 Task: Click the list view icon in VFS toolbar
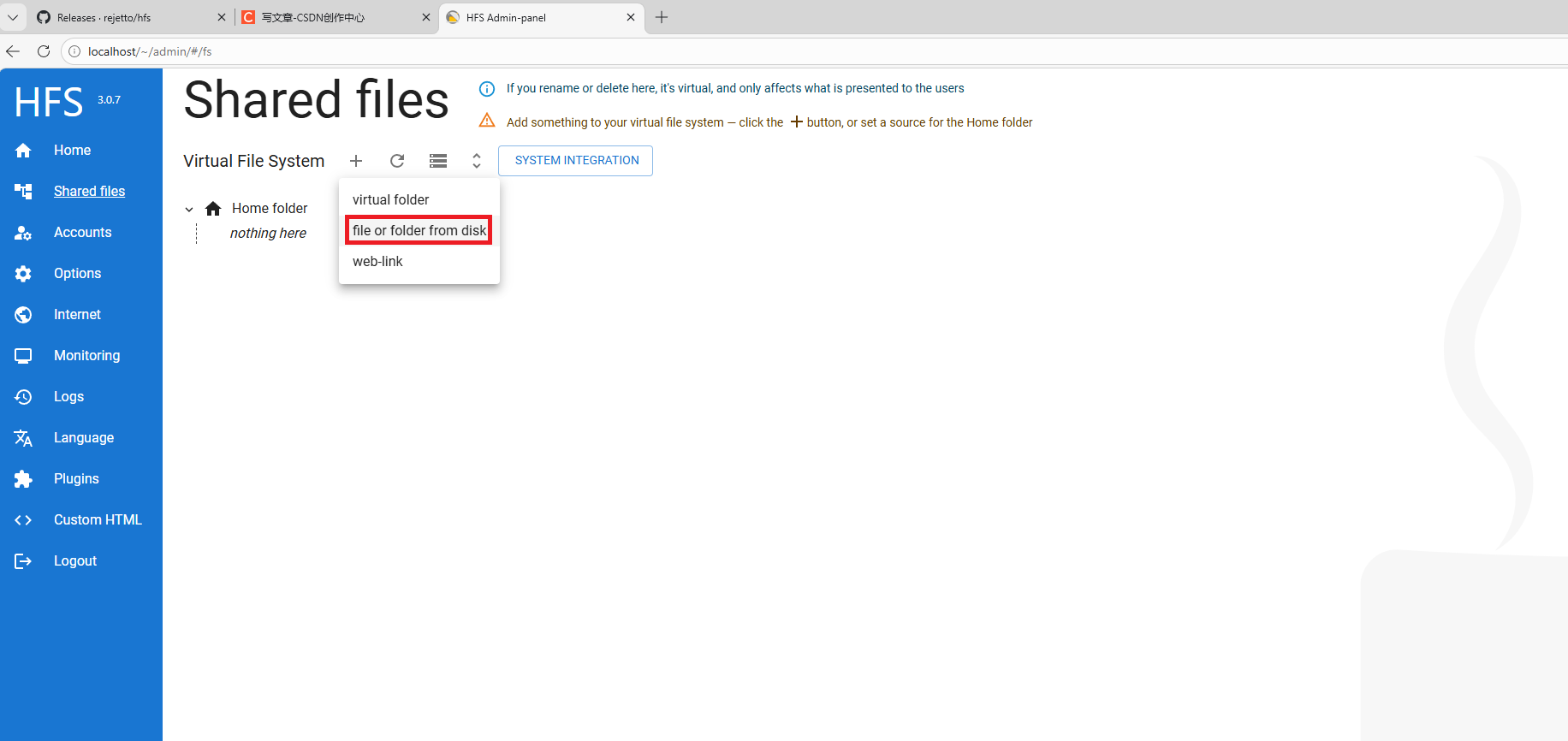pos(438,161)
